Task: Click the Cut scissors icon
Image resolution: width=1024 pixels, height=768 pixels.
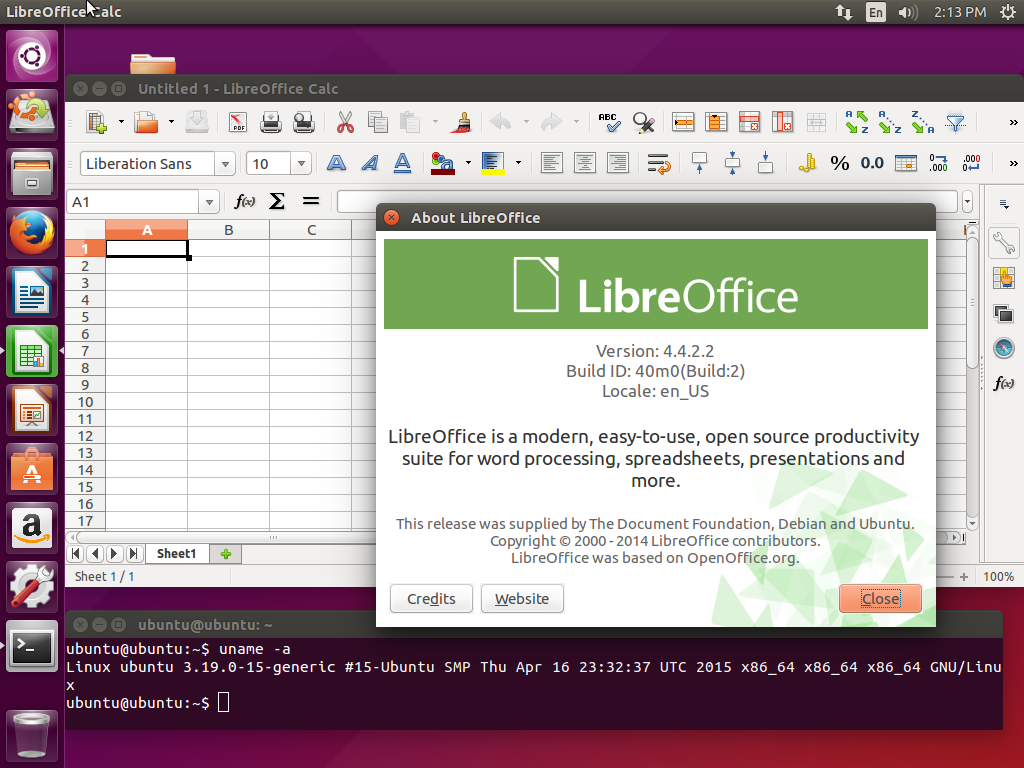Action: [x=345, y=122]
